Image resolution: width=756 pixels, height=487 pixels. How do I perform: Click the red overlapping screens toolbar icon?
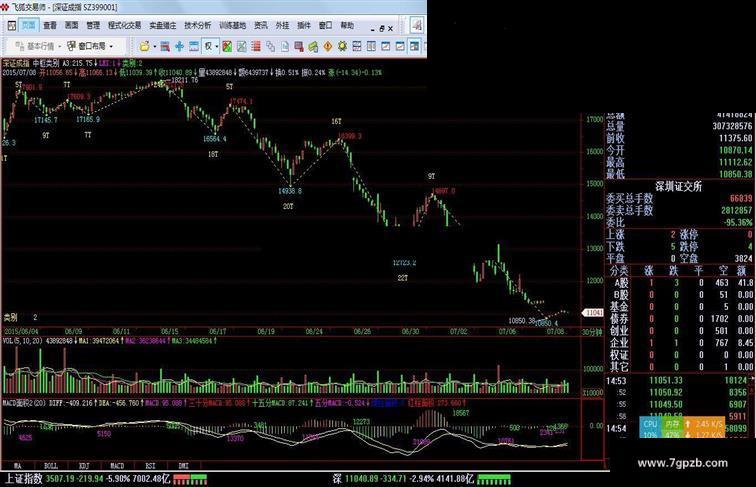point(299,46)
